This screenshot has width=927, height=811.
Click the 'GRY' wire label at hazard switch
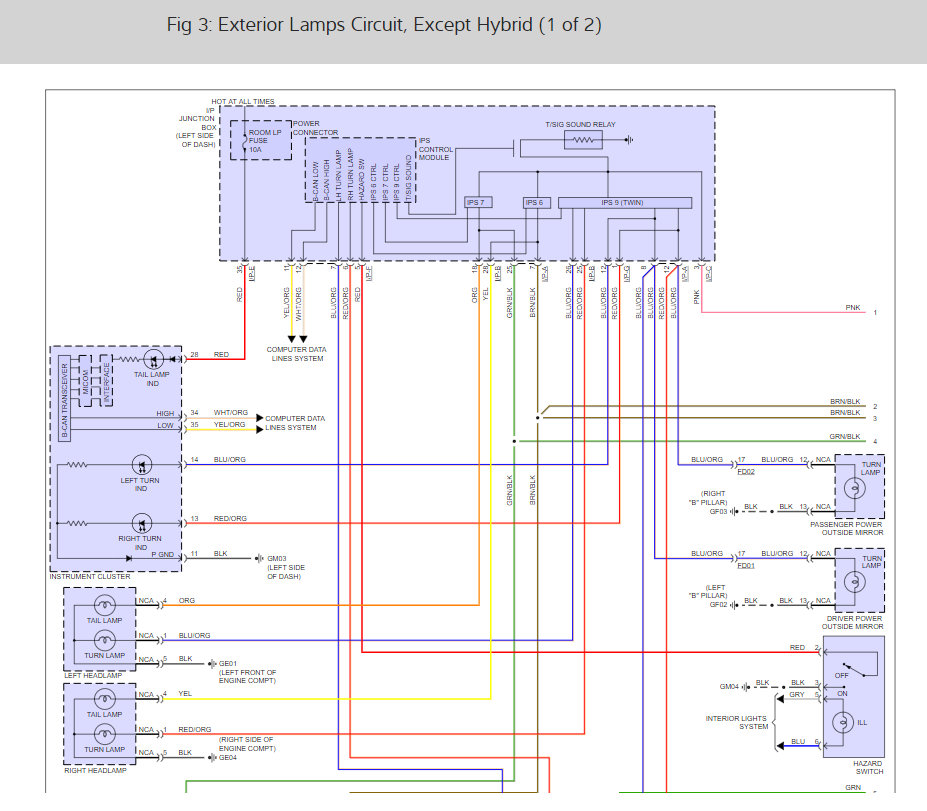[797, 695]
